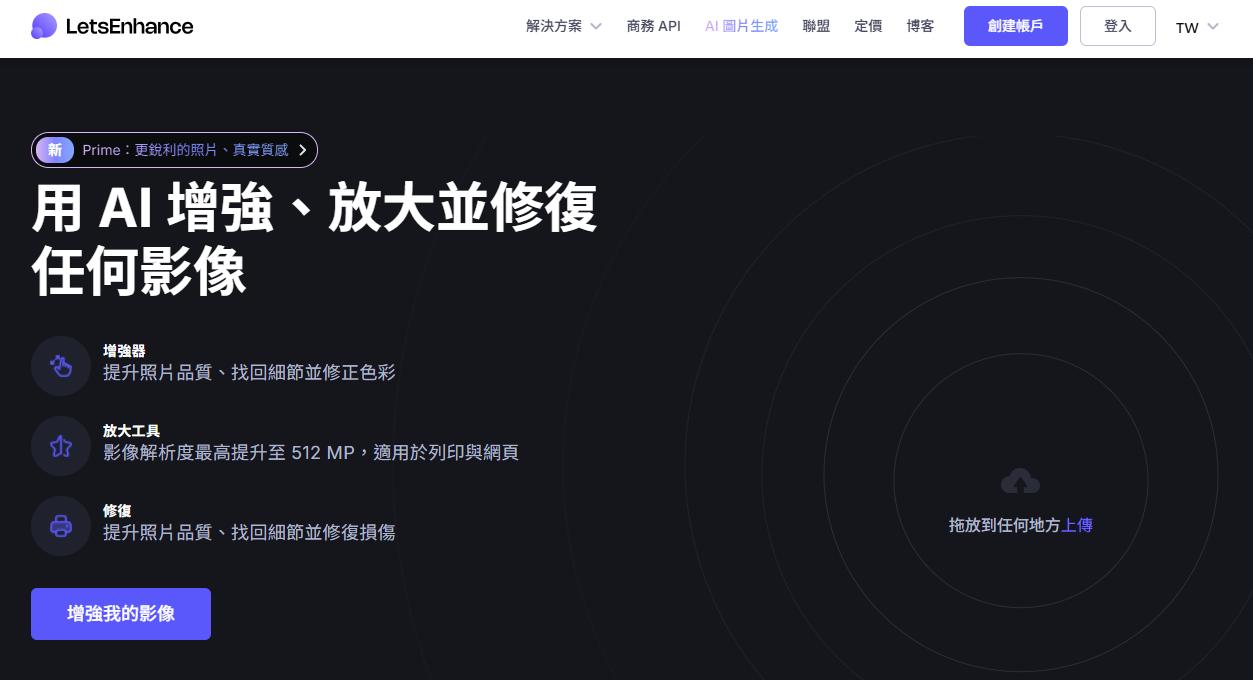
Task: Click 提升照片品質、找回細節並修復損傷 description
Action: point(249,533)
